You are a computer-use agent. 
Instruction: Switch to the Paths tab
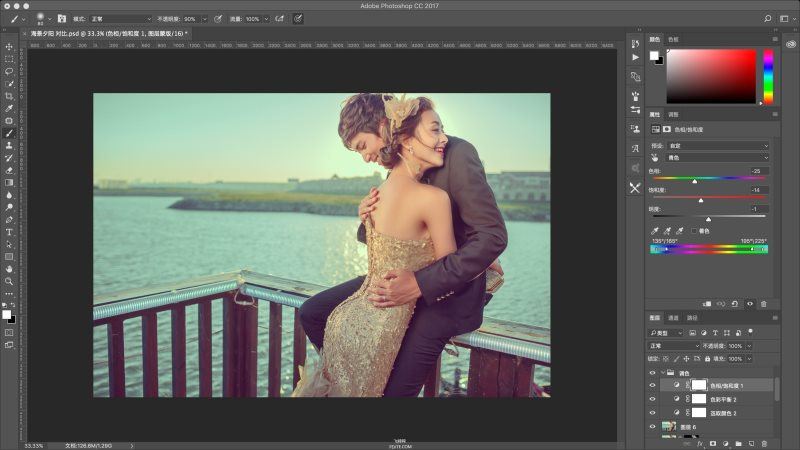pos(692,318)
